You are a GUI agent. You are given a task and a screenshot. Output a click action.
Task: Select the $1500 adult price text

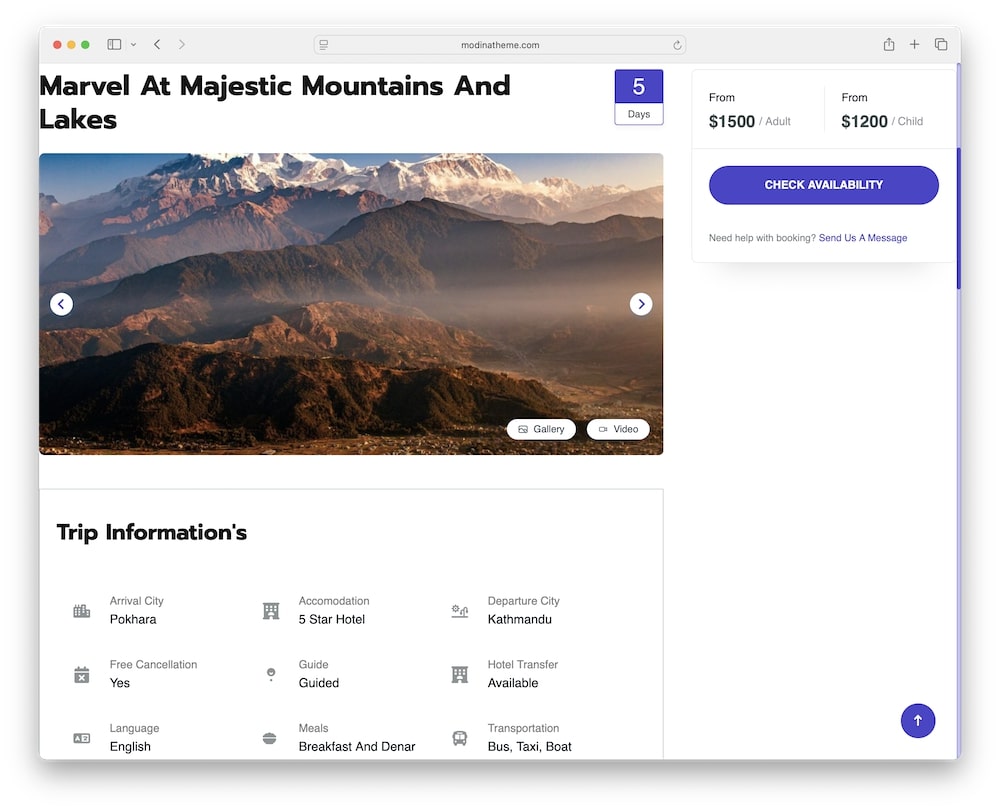pos(732,121)
